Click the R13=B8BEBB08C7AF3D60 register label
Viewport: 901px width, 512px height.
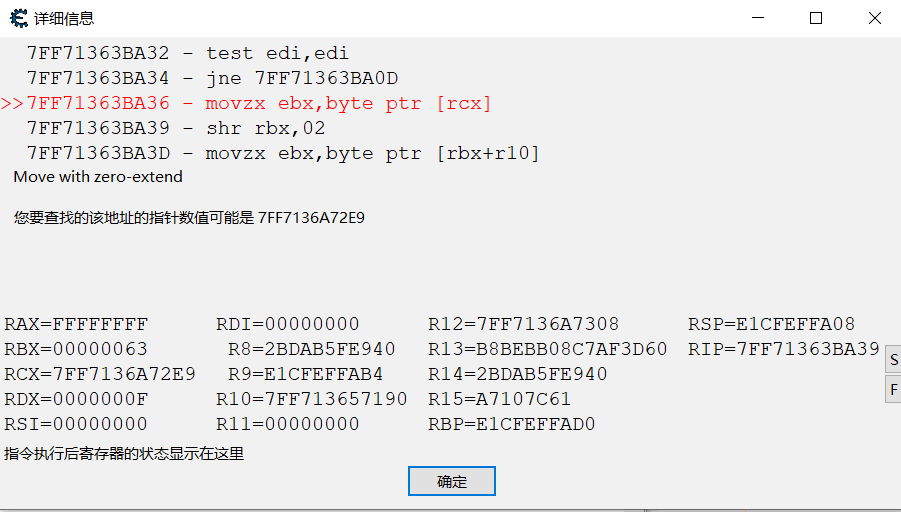548,349
